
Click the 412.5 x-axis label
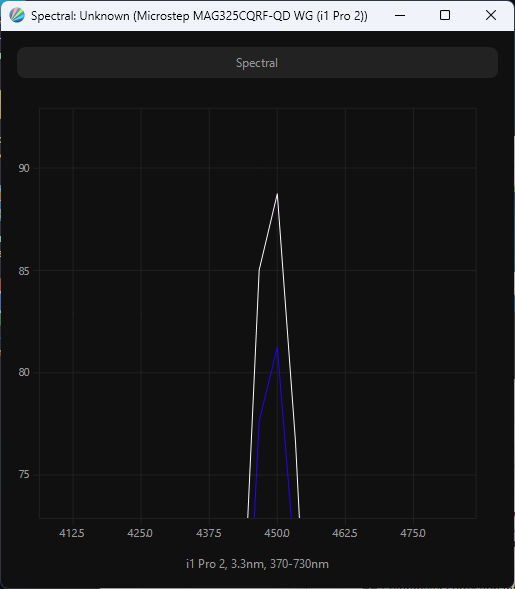coord(72,533)
